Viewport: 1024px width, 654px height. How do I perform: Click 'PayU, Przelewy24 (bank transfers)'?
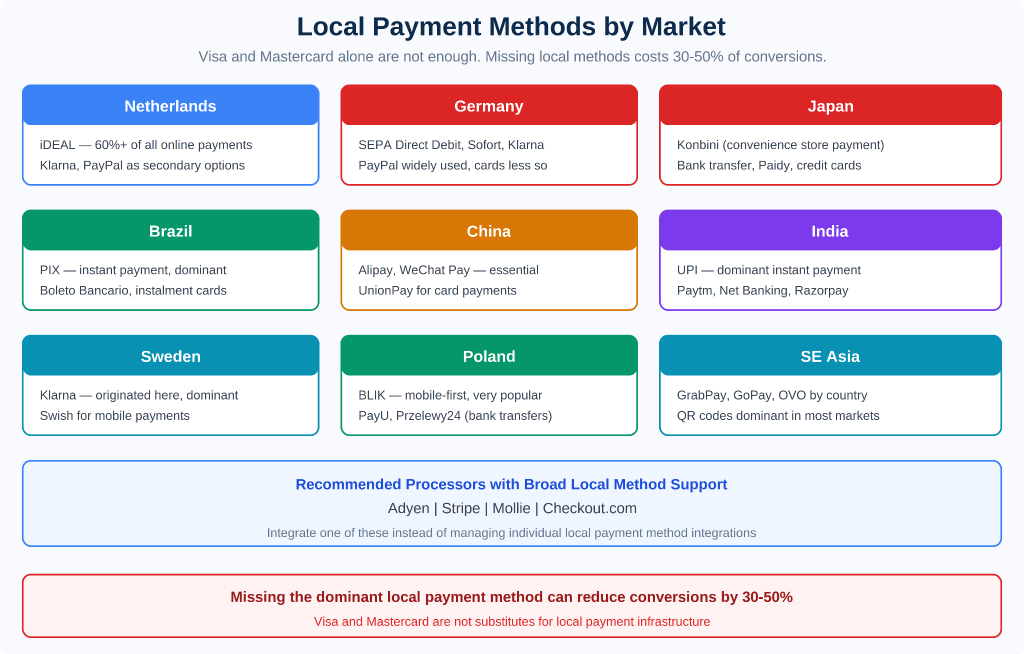coord(455,416)
